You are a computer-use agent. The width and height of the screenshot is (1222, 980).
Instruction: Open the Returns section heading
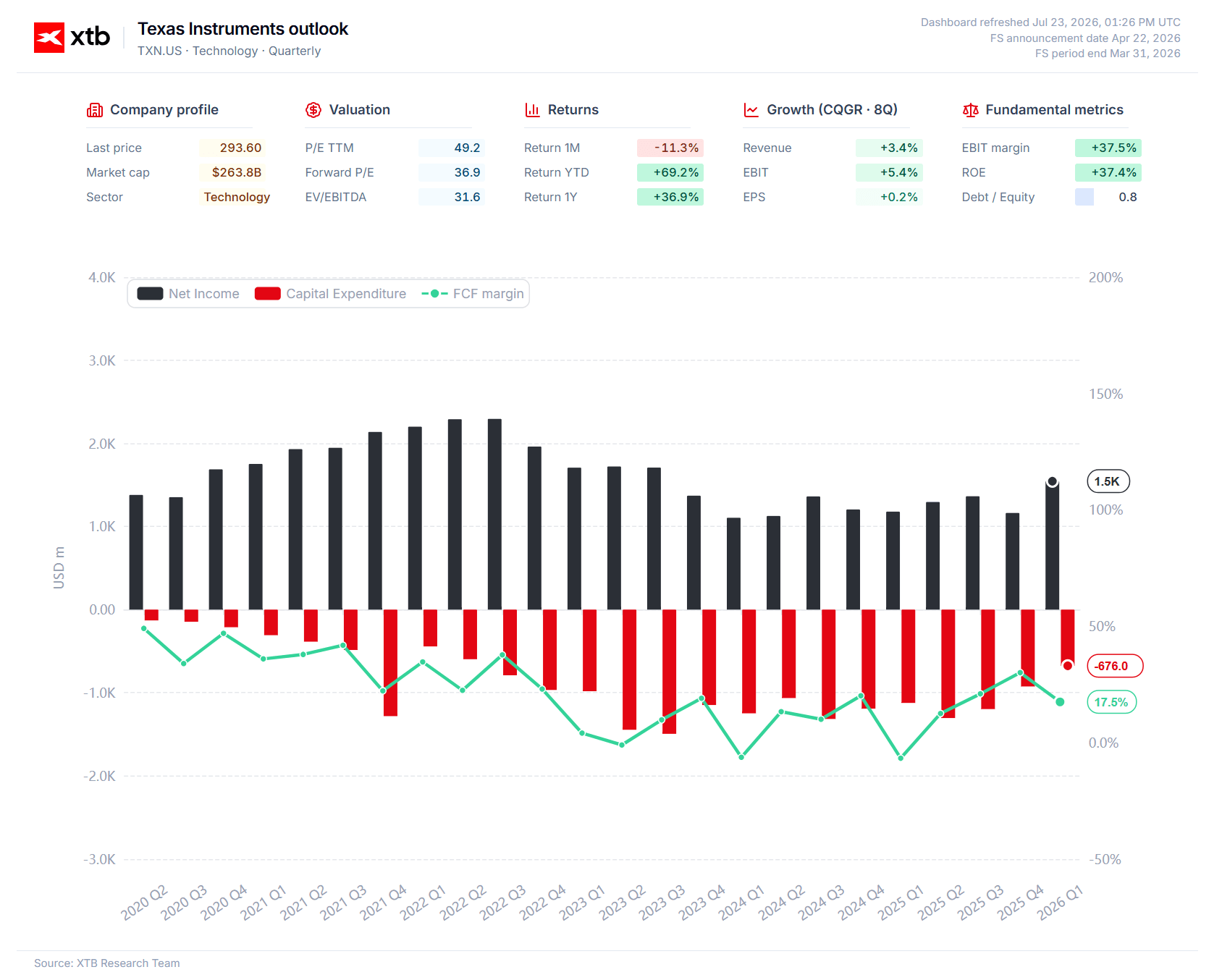(573, 110)
